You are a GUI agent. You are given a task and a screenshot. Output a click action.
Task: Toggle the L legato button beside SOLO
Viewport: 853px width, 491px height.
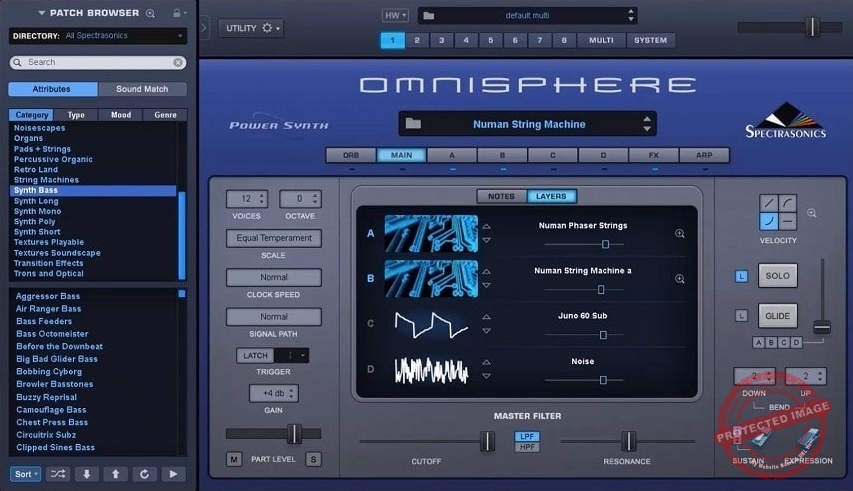click(741, 276)
